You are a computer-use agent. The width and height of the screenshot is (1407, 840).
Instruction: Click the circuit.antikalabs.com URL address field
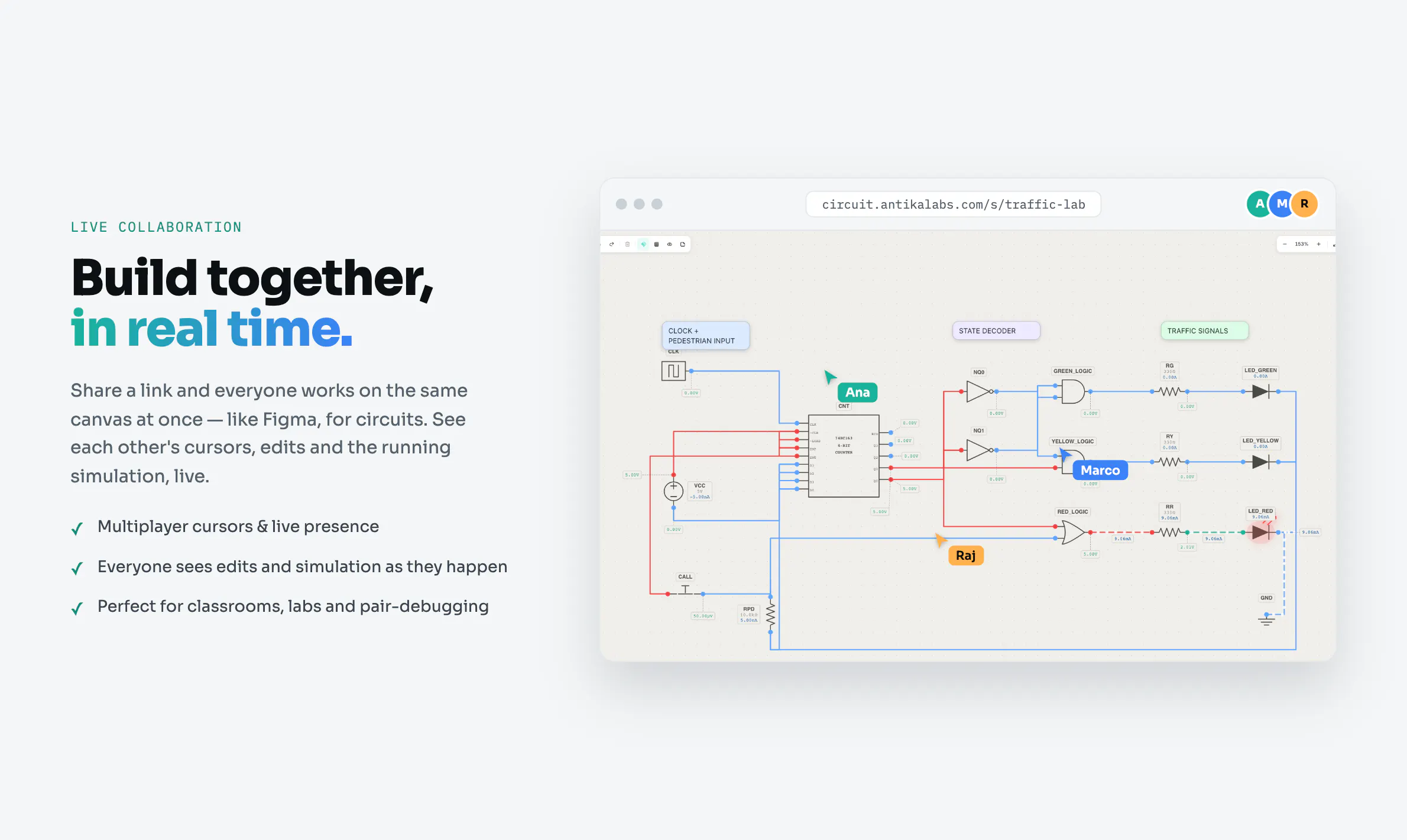[953, 205]
